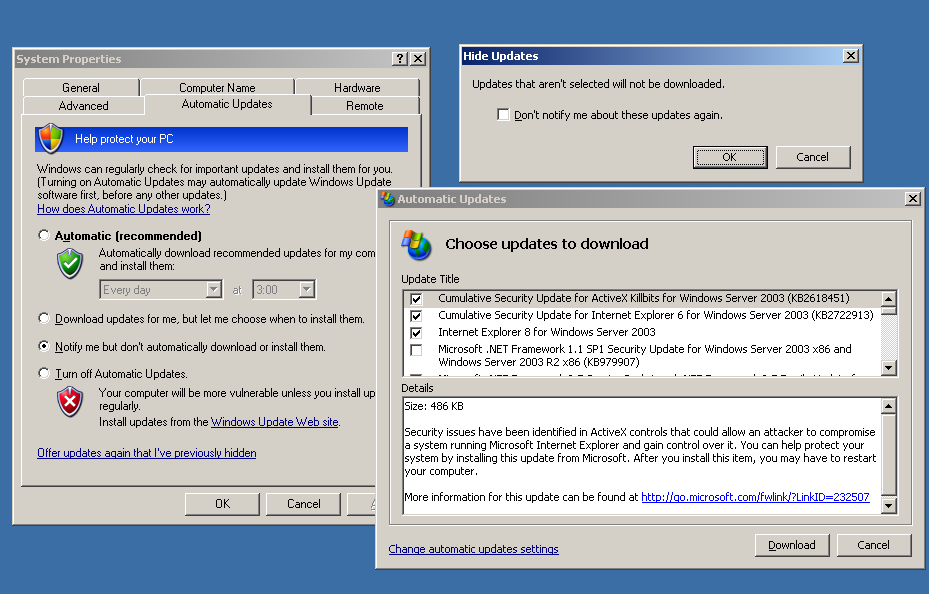Check the .NET Framework 1.1 SP1 KB979907 update
929x594 pixels.
pyautogui.click(x=417, y=350)
